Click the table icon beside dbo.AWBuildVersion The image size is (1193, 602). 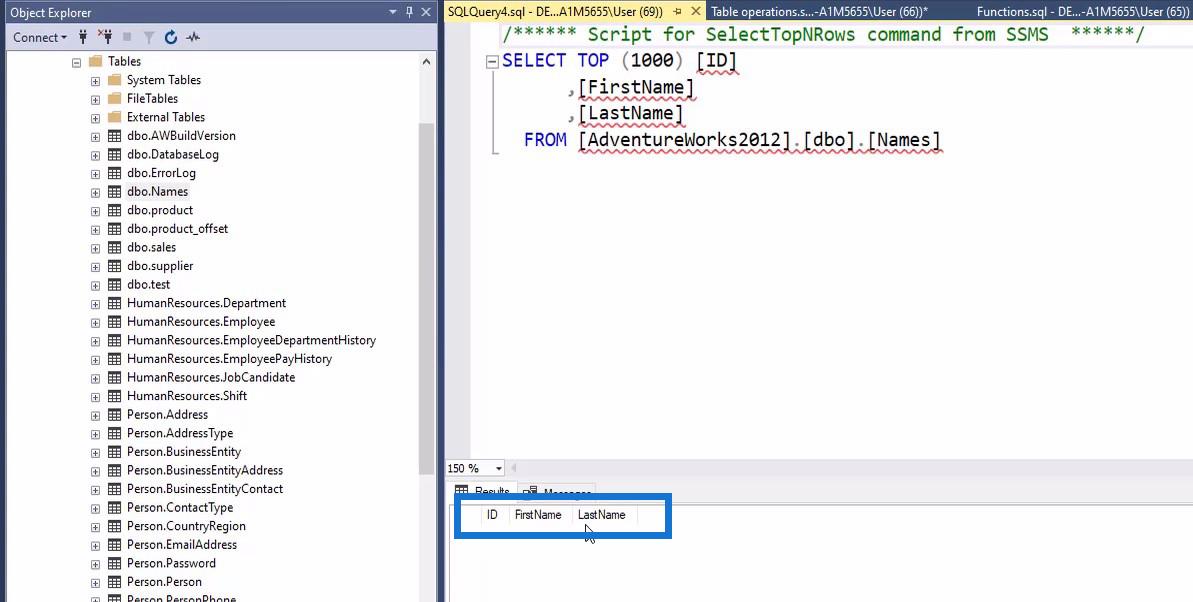tap(114, 135)
